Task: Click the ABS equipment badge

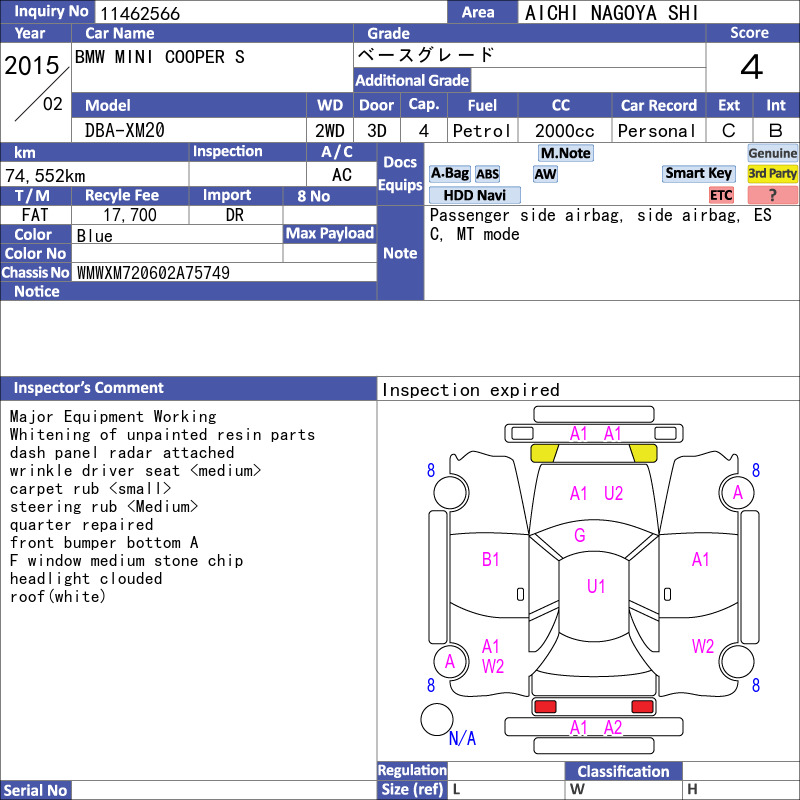Action: [487, 174]
